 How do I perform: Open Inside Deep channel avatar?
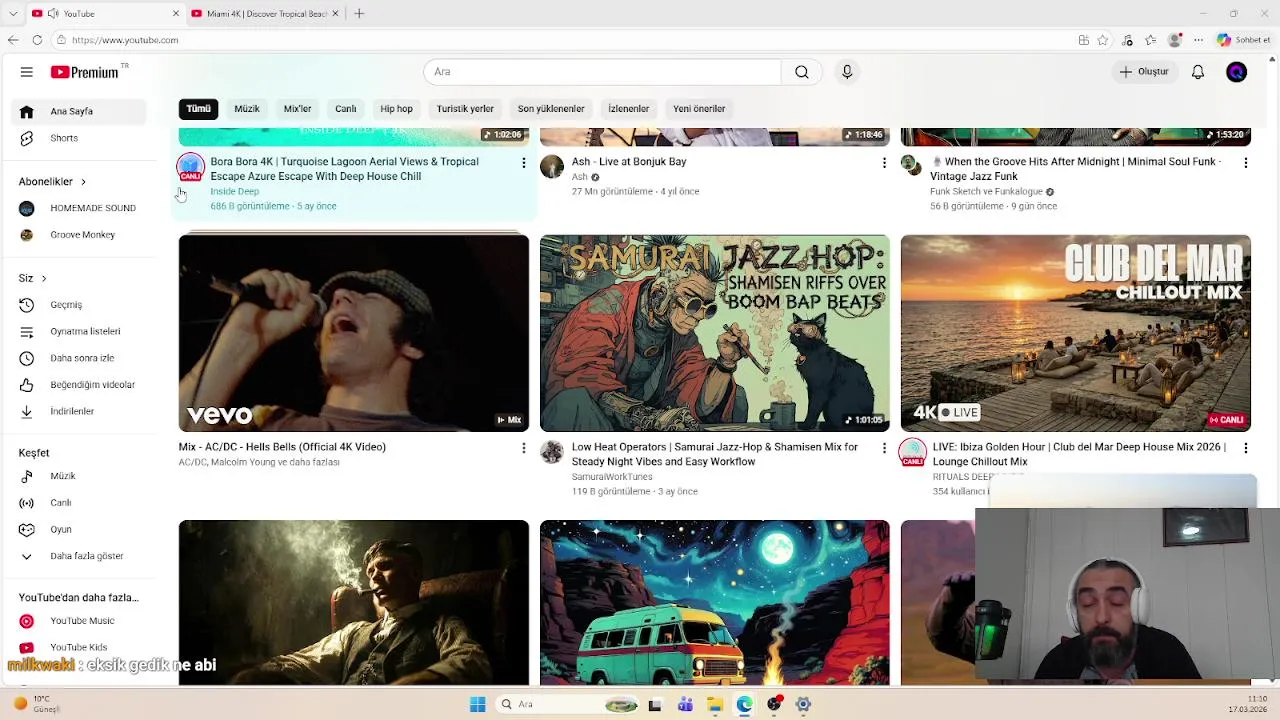click(x=190, y=167)
